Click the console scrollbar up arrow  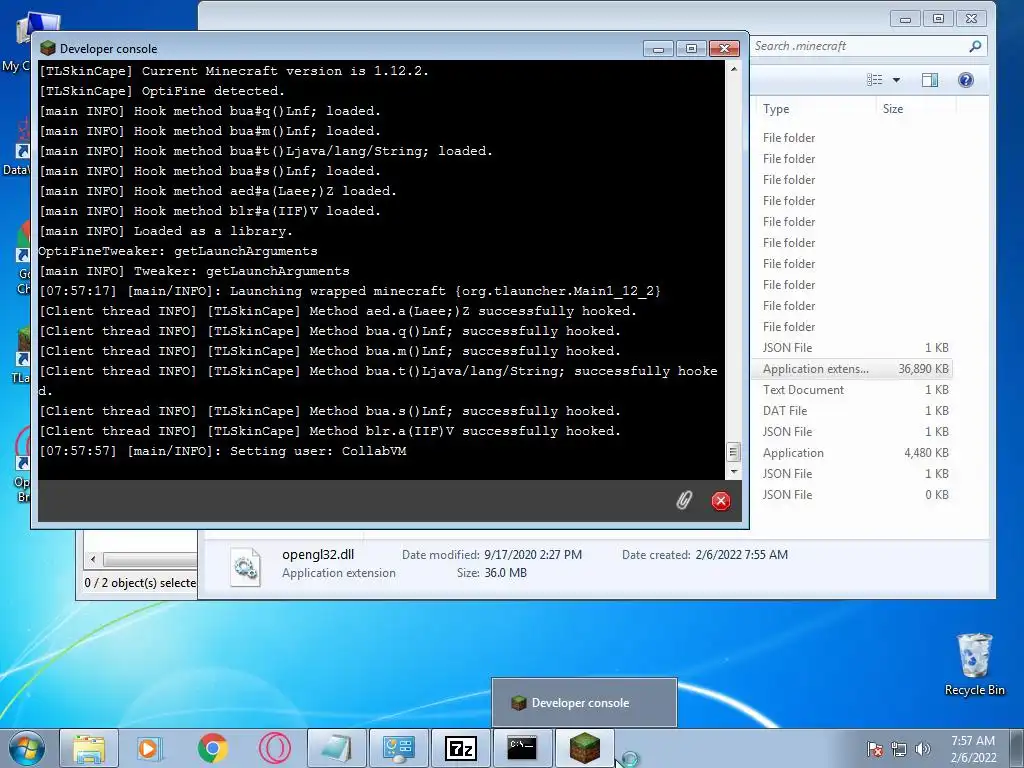pos(733,69)
